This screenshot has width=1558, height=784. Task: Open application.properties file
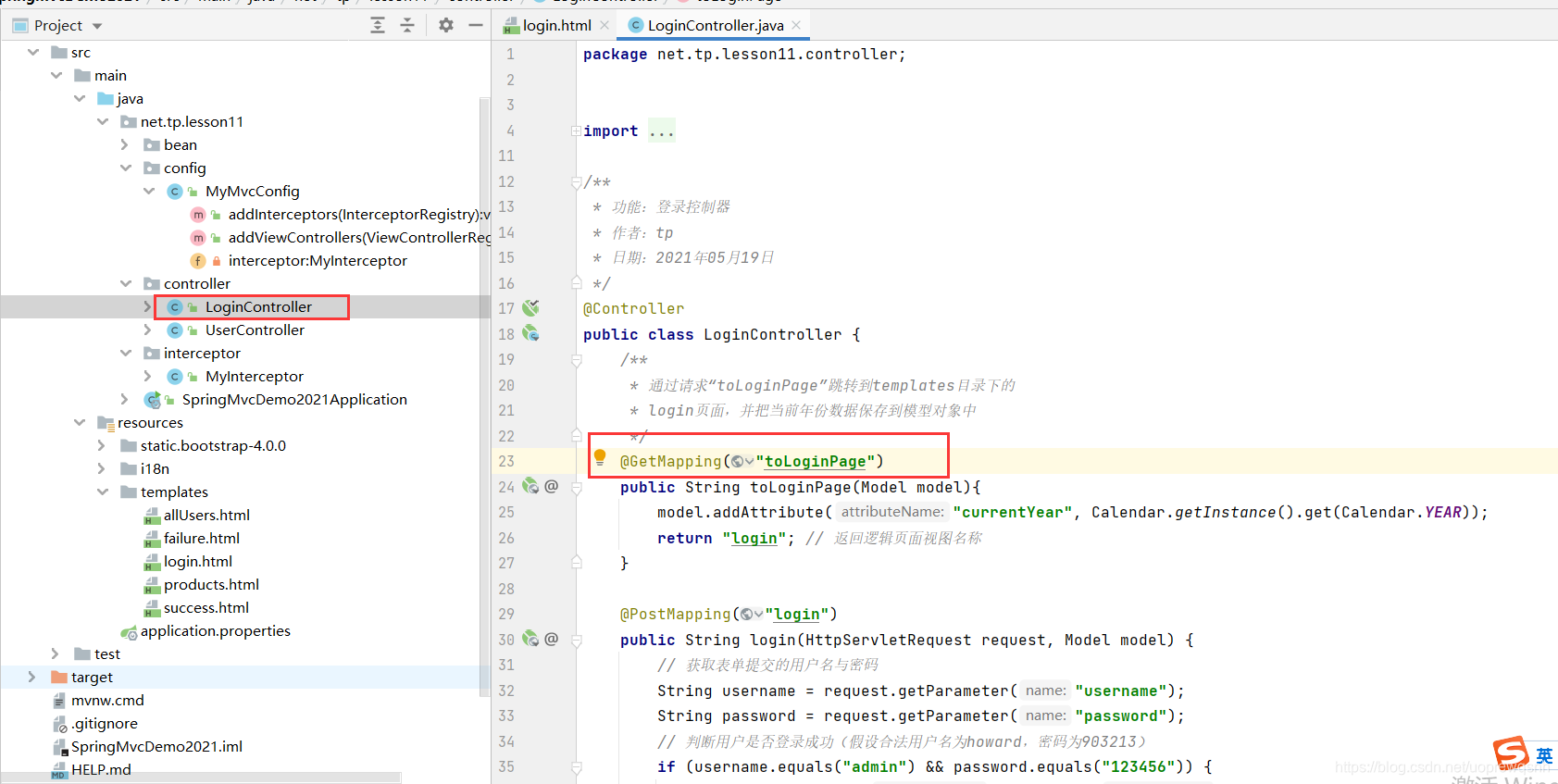215,631
